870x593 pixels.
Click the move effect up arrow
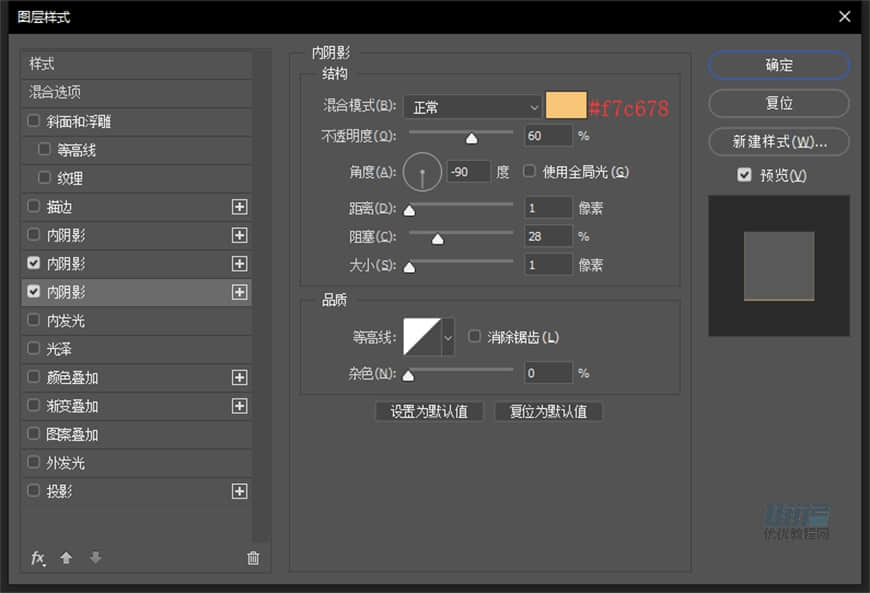pos(66,558)
